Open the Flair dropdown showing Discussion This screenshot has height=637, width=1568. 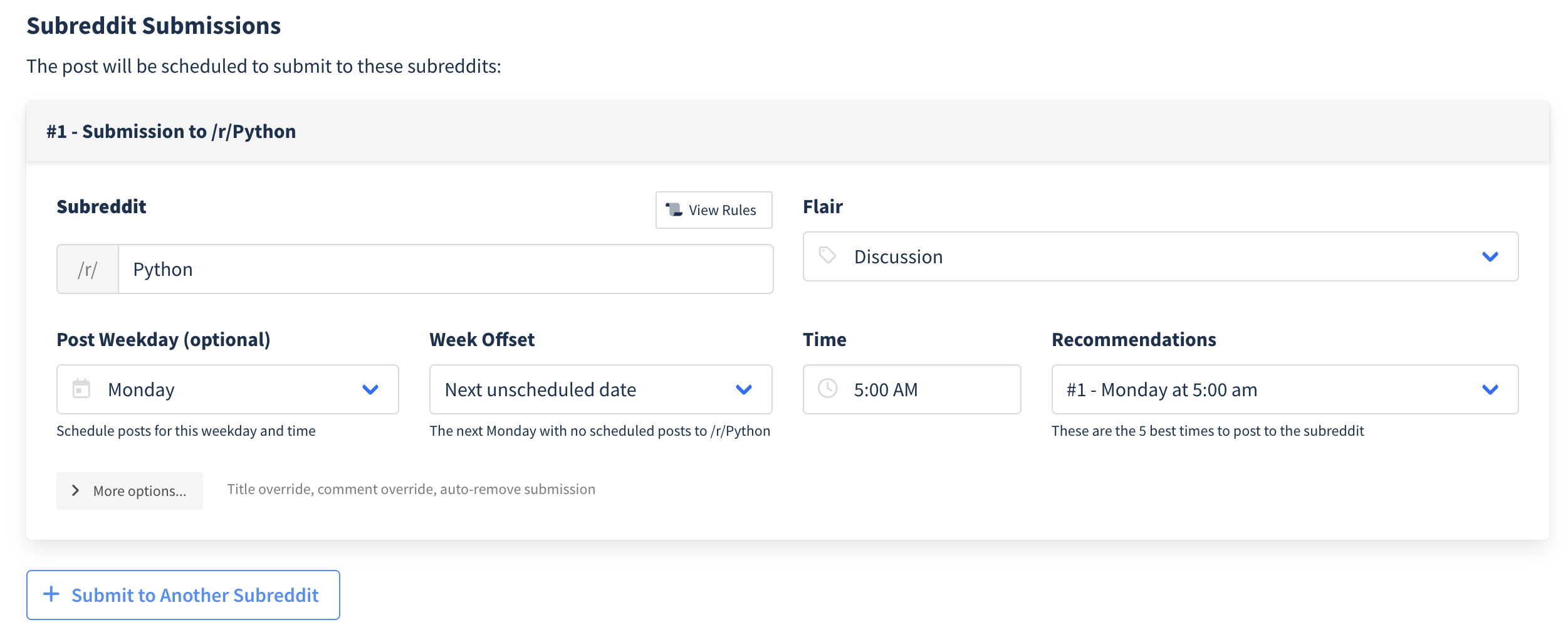click(1159, 256)
